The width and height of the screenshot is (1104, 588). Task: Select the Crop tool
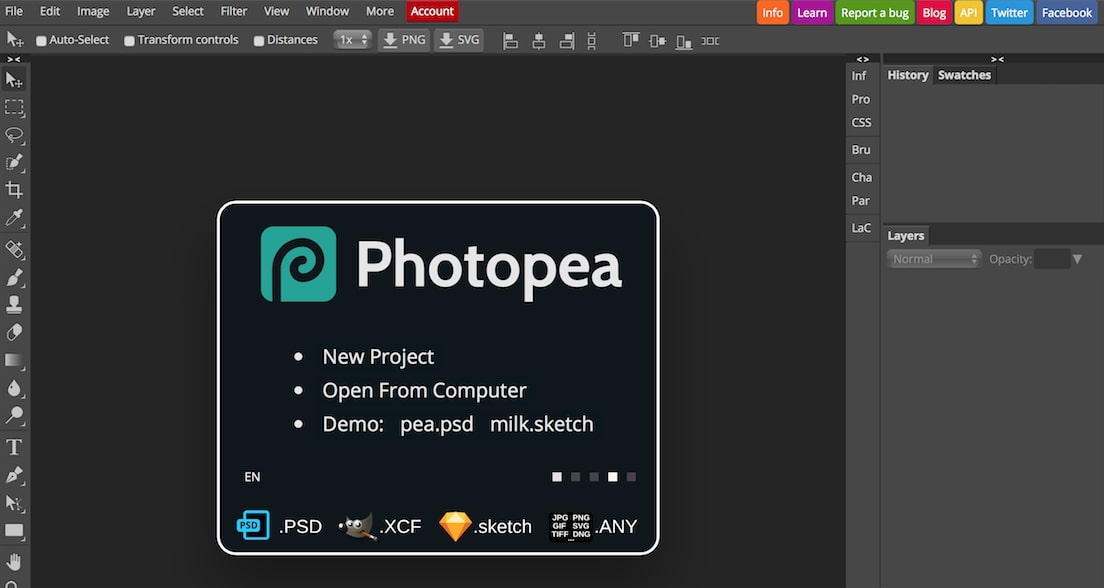(x=14, y=189)
